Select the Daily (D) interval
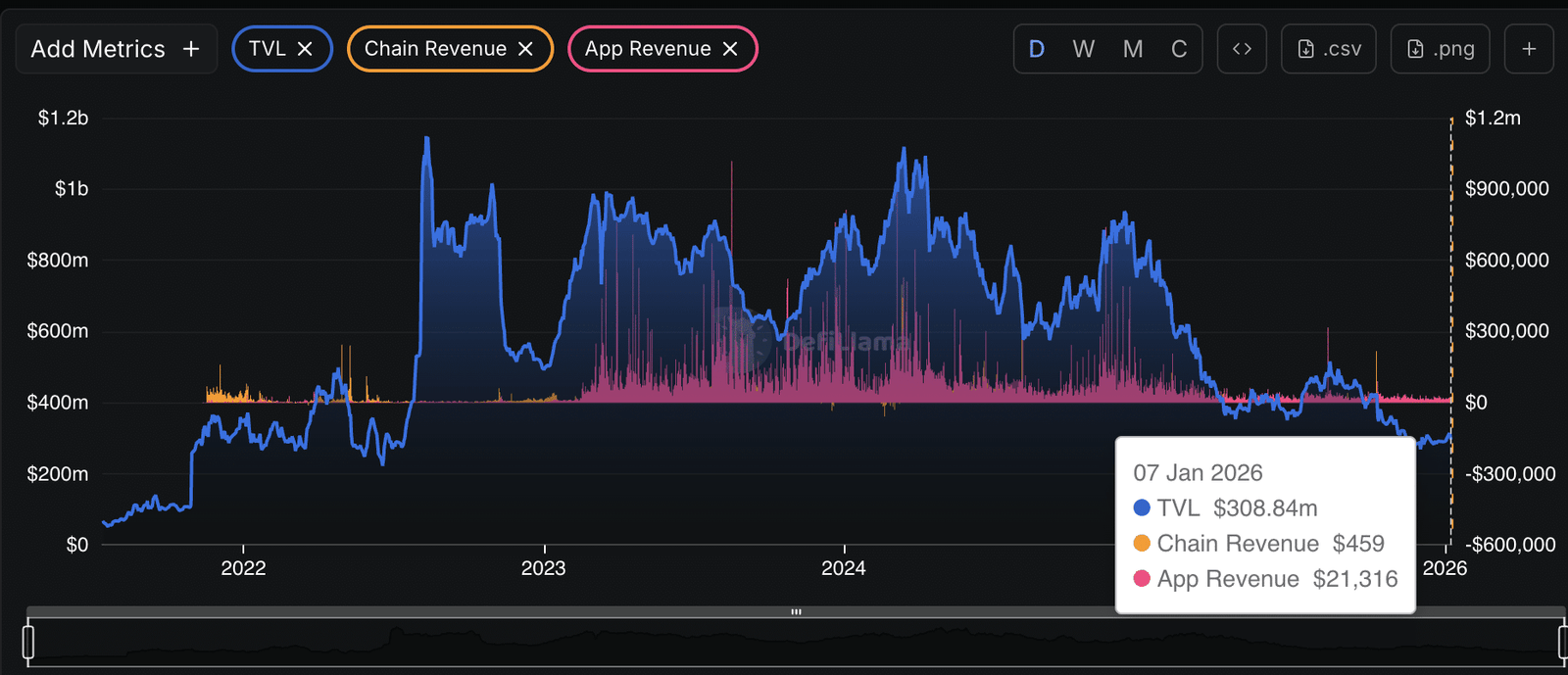This screenshot has height=675, width=1568. coord(1037,49)
